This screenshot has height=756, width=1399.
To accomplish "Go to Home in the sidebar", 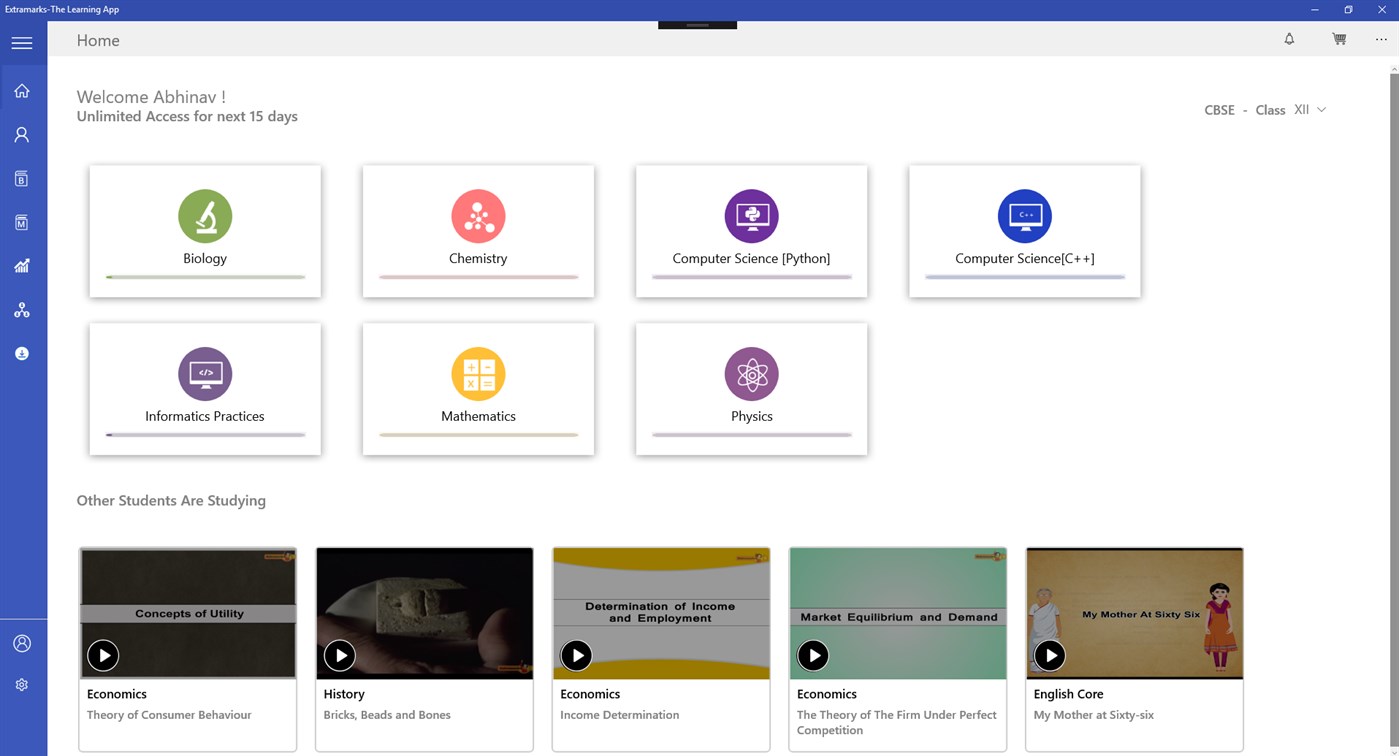I will [x=22, y=91].
